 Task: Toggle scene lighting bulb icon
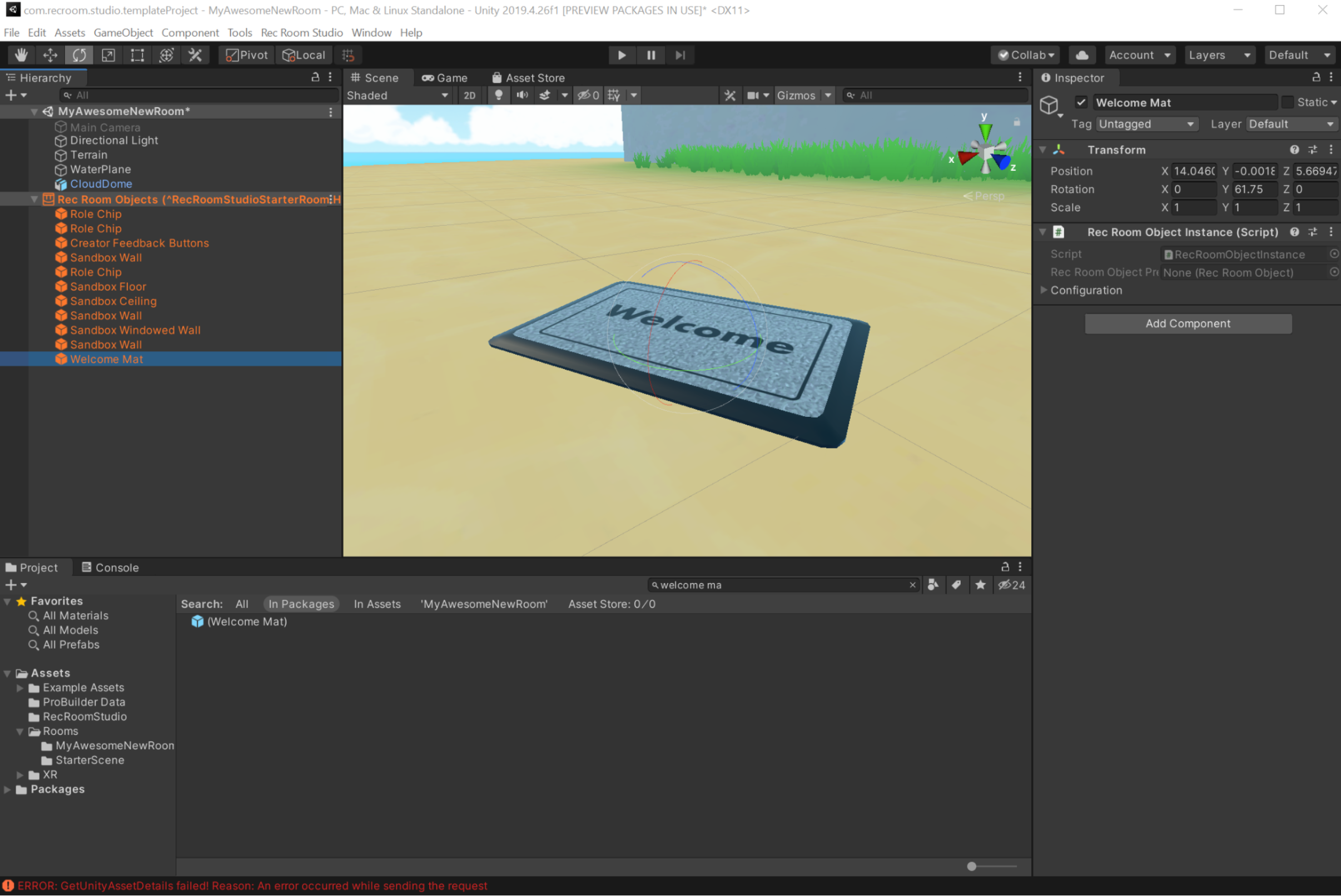[499, 95]
